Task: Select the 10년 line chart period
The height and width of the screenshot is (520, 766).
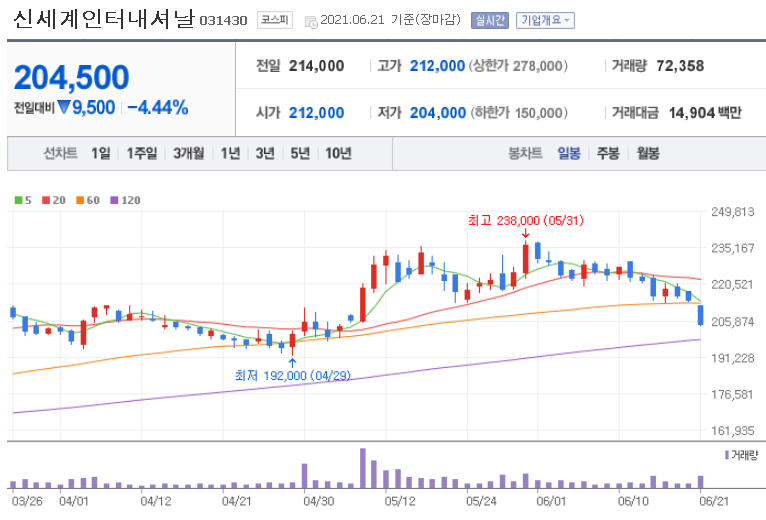Action: (339, 153)
